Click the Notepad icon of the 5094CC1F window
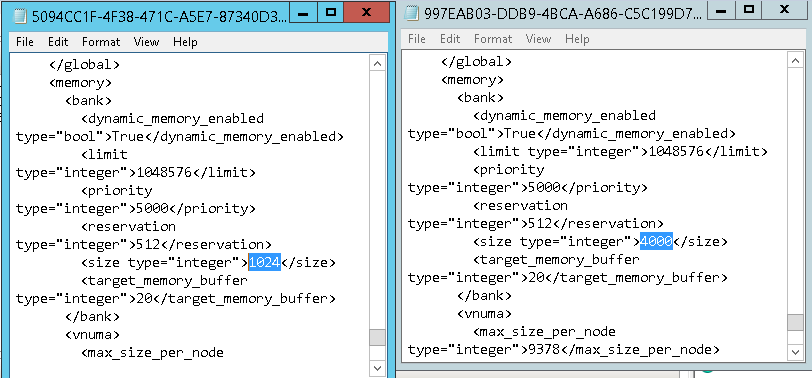 coord(21,16)
